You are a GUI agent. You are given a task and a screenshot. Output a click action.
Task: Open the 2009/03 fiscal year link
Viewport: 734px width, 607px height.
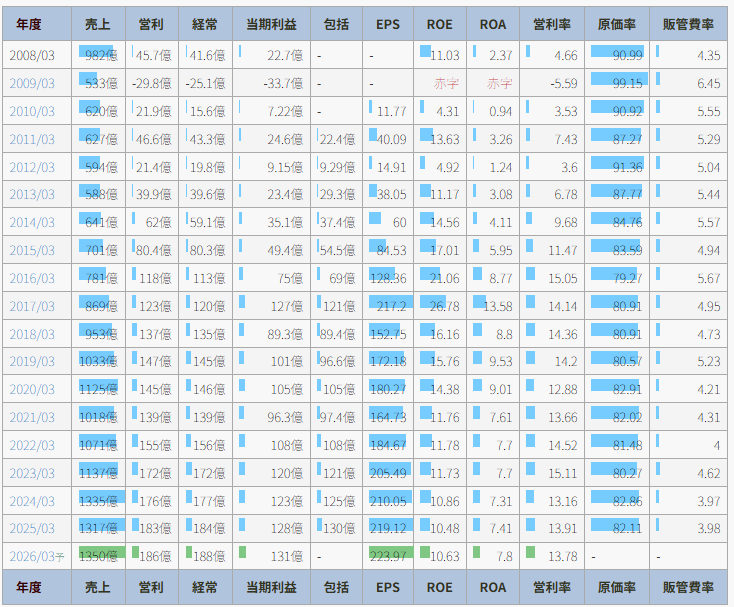[32, 84]
